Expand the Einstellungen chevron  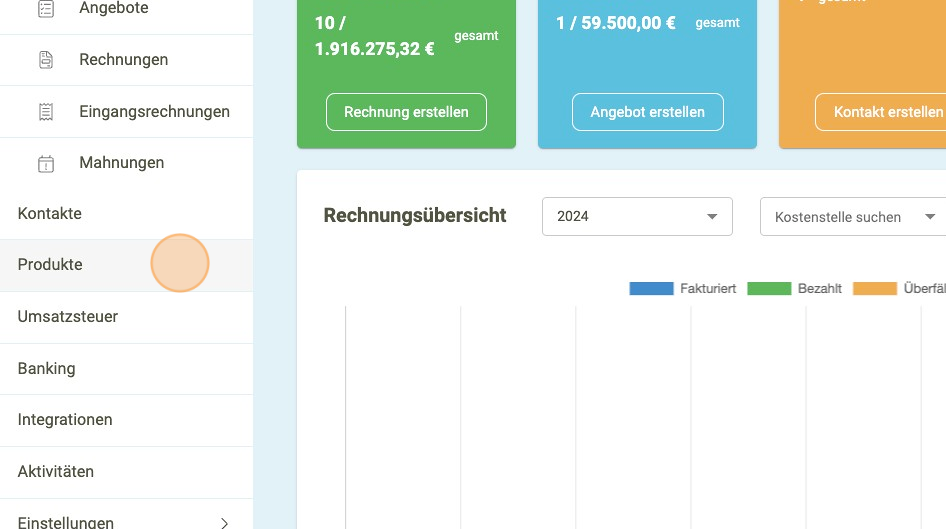point(224,523)
